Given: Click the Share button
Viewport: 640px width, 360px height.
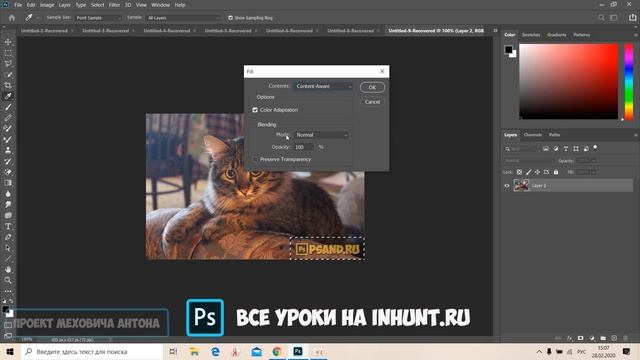Looking at the screenshot, I should (633, 18).
